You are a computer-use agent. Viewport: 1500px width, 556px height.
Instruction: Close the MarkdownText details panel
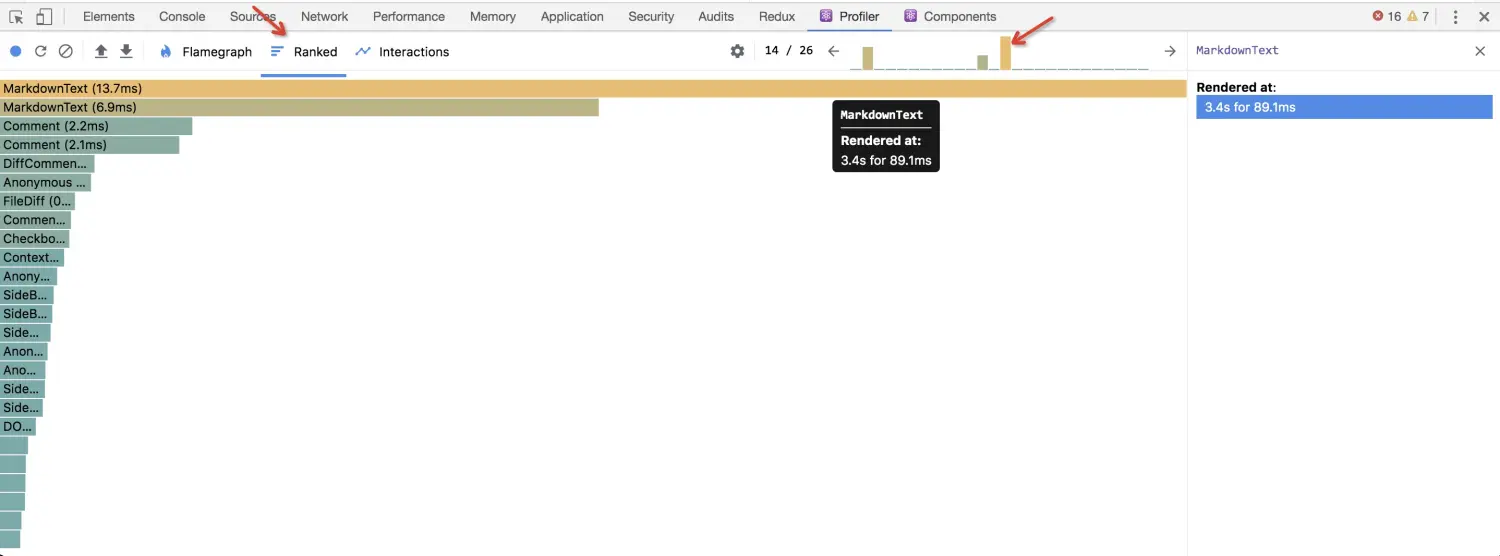(1480, 51)
